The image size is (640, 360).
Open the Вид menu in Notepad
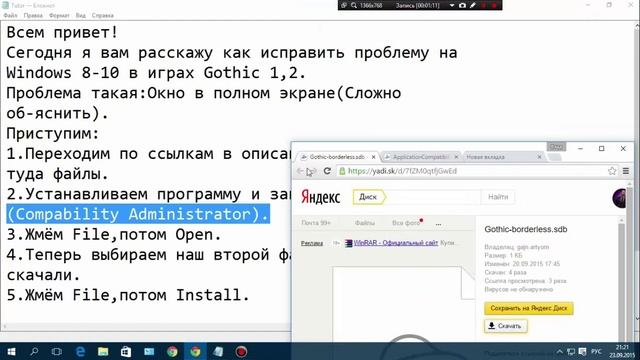click(x=80, y=16)
